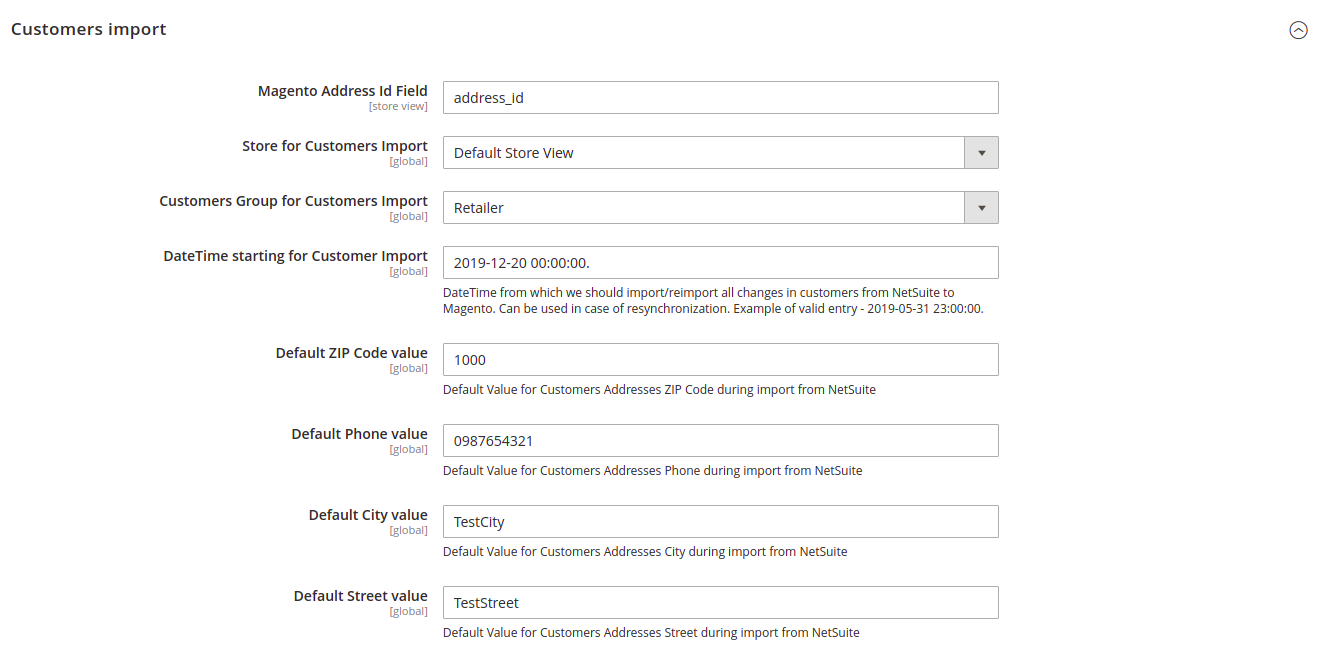1317x663 pixels.
Task: Click the DateTime starting for Customer Import label
Action: [x=296, y=256]
